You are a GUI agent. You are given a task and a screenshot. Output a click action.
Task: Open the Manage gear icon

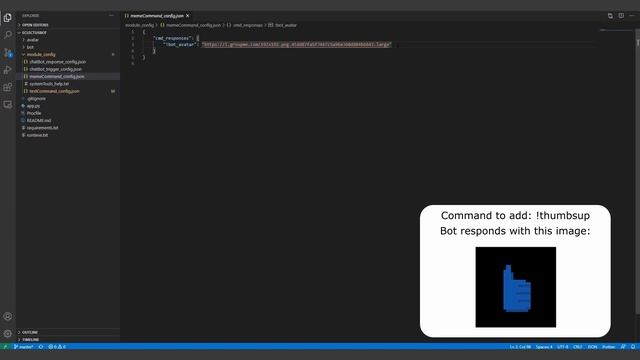[x=7, y=333]
